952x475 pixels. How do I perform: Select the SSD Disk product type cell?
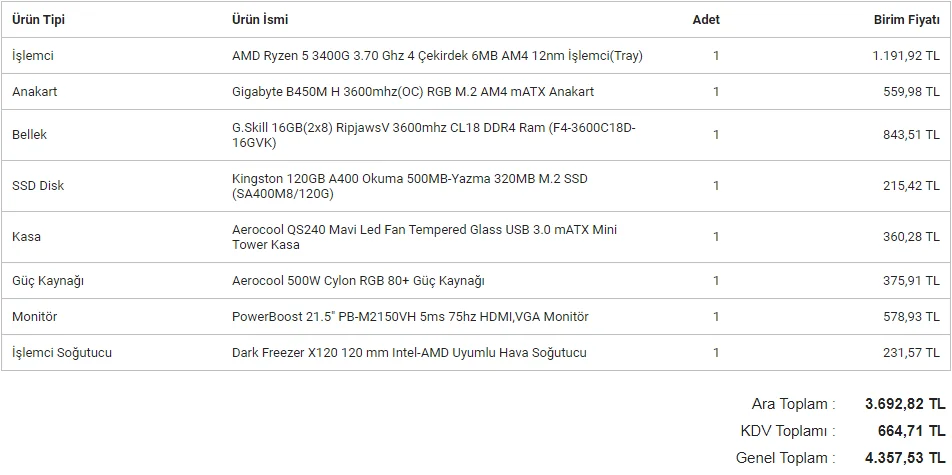click(37, 186)
